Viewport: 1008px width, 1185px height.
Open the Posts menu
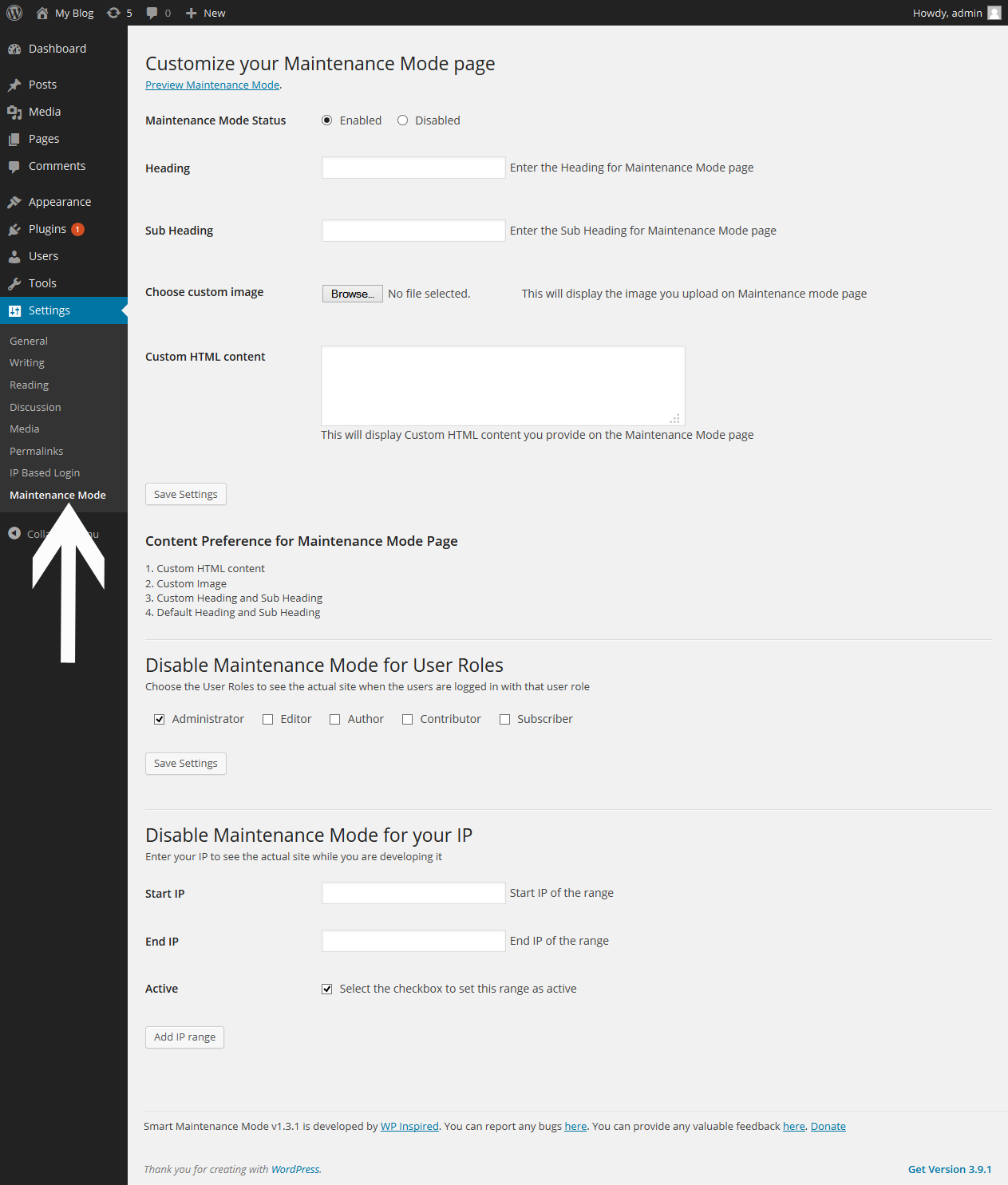point(64,85)
